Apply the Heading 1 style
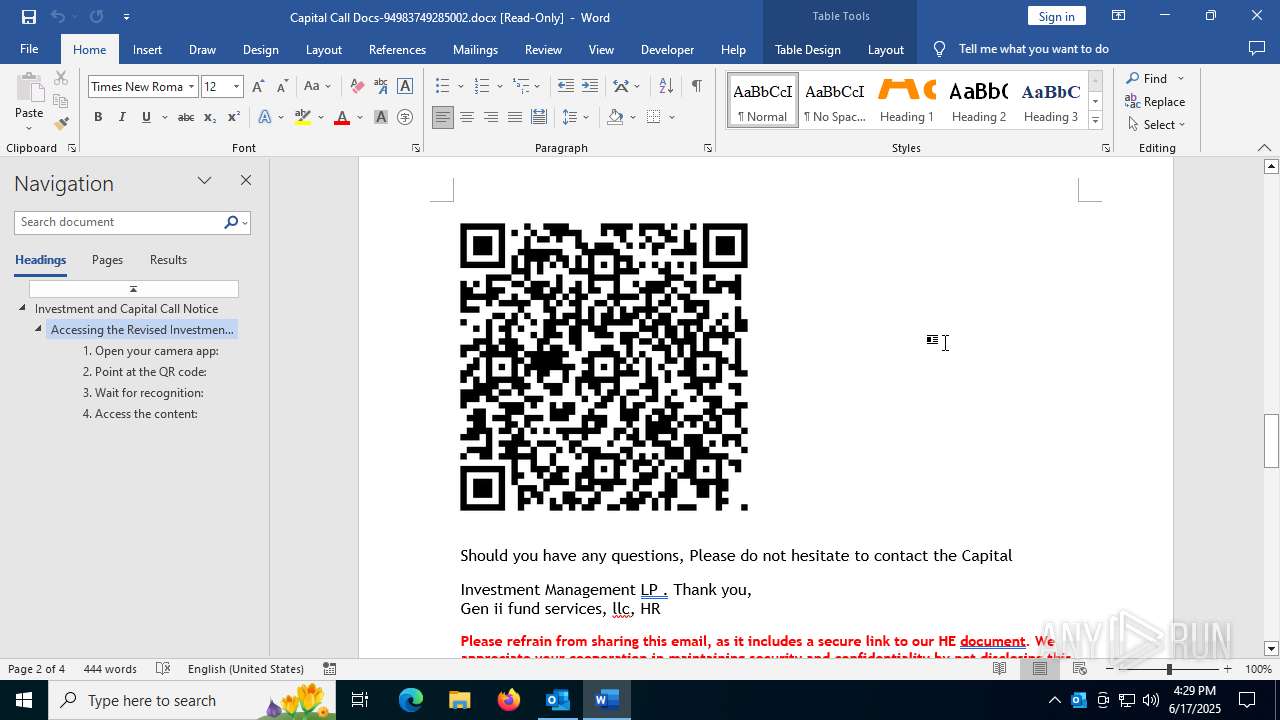This screenshot has width=1280, height=720. pyautogui.click(x=906, y=100)
